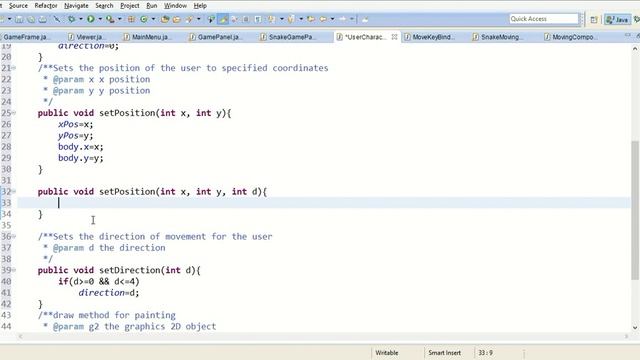This screenshot has height=360, width=640.
Task: Go back with the yellow Back arrow
Action: tap(323, 19)
